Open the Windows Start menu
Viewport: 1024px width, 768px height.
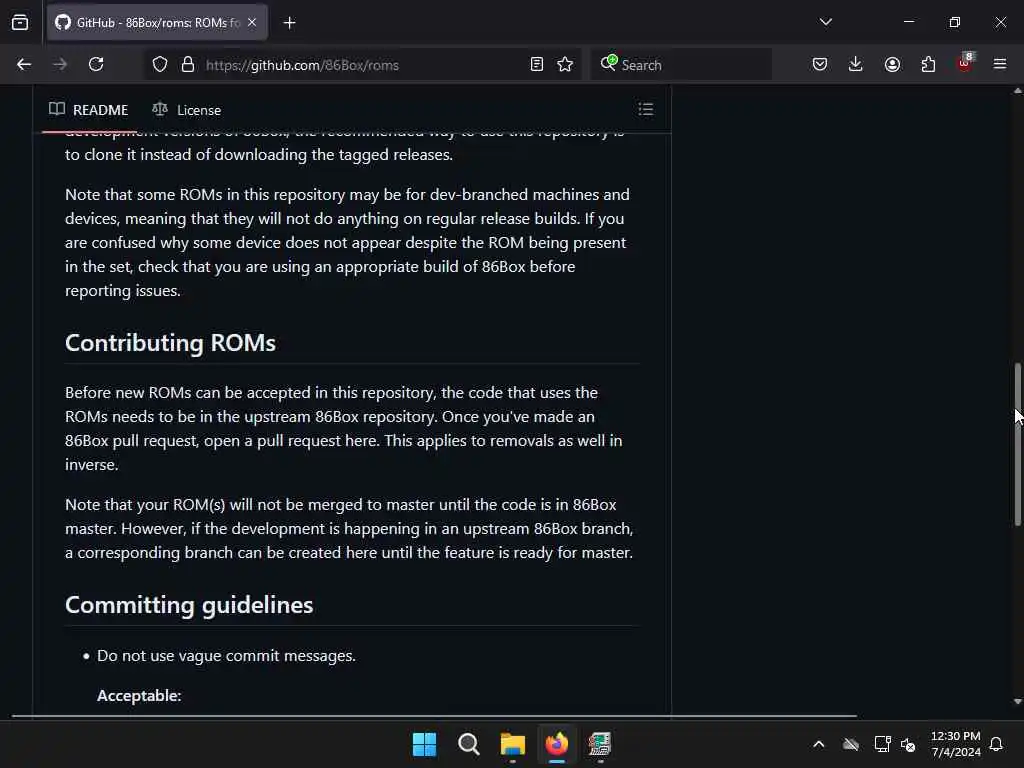click(424, 744)
